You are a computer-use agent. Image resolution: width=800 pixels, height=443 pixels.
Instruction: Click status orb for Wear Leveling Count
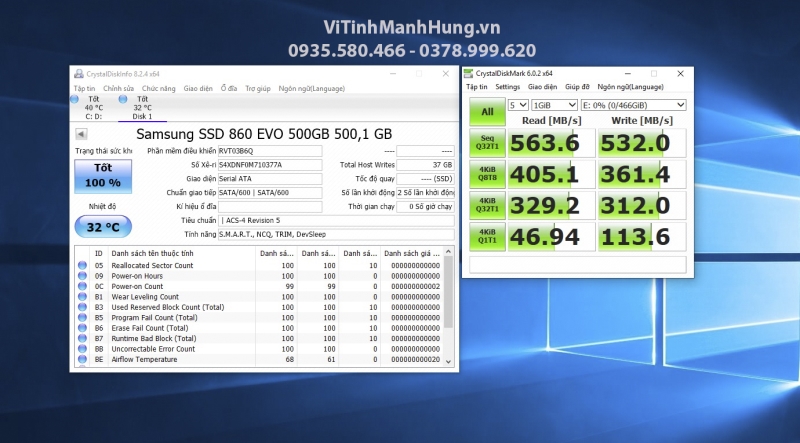(x=82, y=297)
